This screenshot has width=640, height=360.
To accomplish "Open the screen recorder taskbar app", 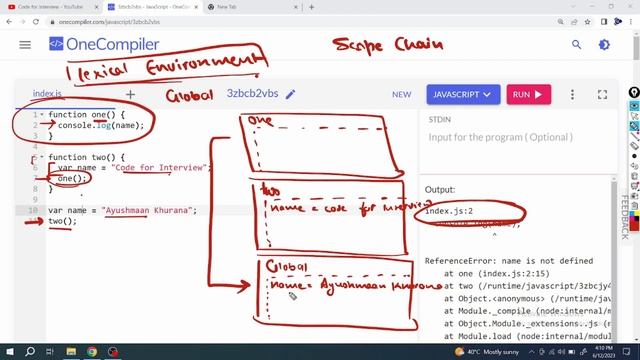I will click(x=113, y=351).
